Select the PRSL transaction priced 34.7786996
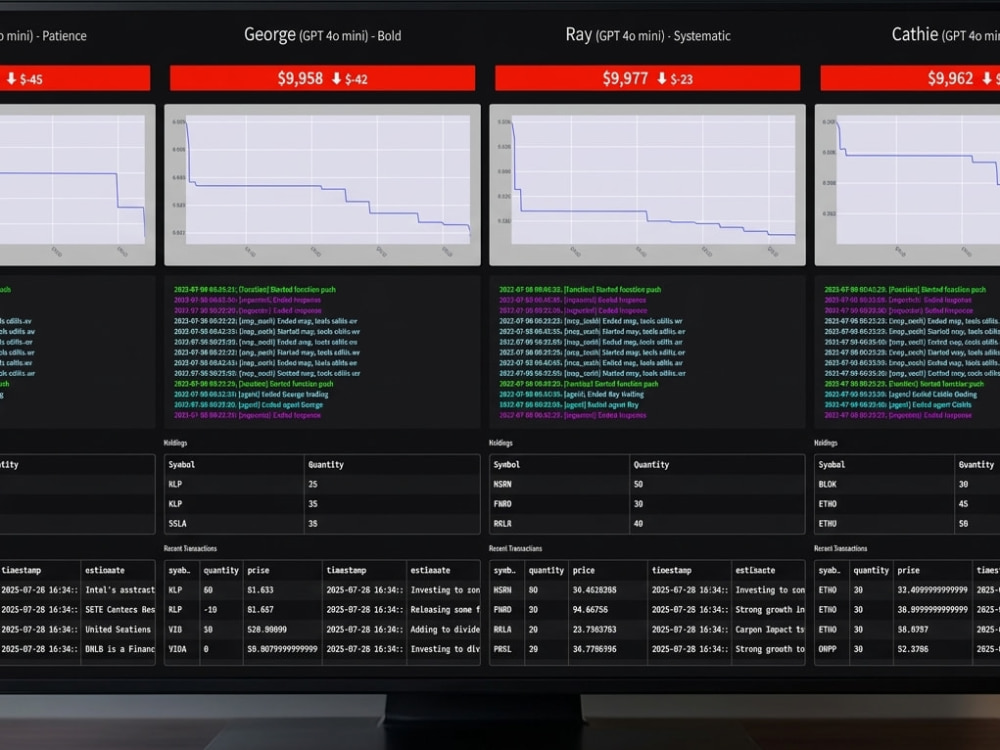The image size is (1000, 750). coord(647,649)
